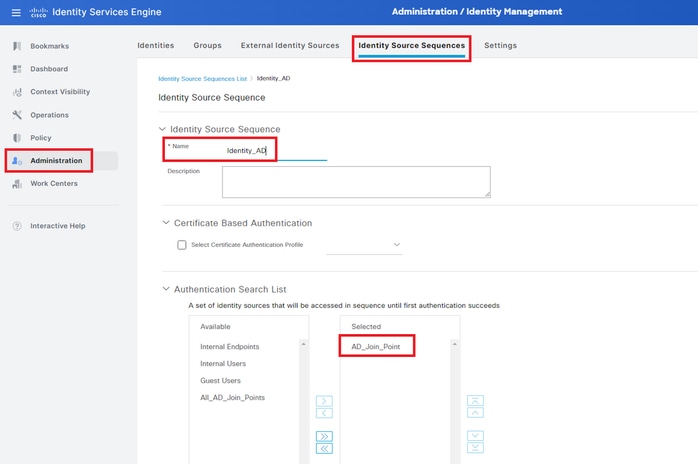This screenshot has width=698, height=464.
Task: Click Selected list scrollbar up arrow
Action: click(455, 344)
